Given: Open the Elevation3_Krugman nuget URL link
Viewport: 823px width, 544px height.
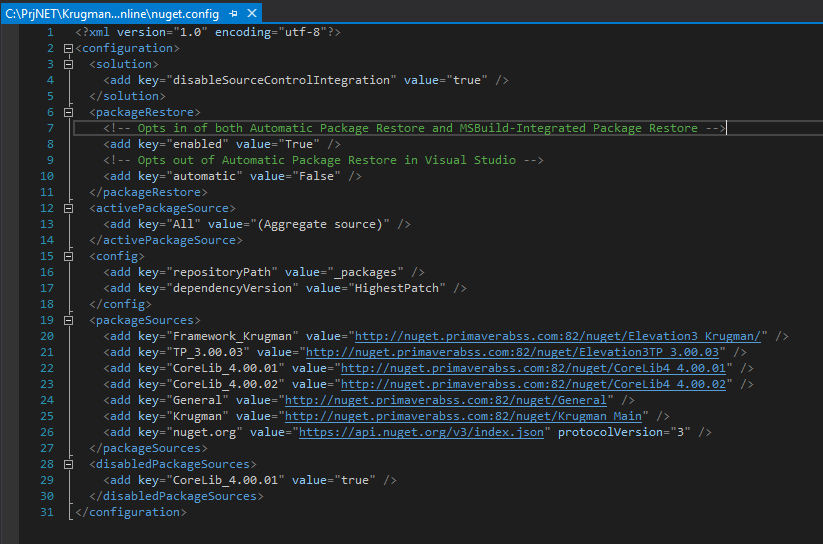Looking at the screenshot, I should coord(558,336).
